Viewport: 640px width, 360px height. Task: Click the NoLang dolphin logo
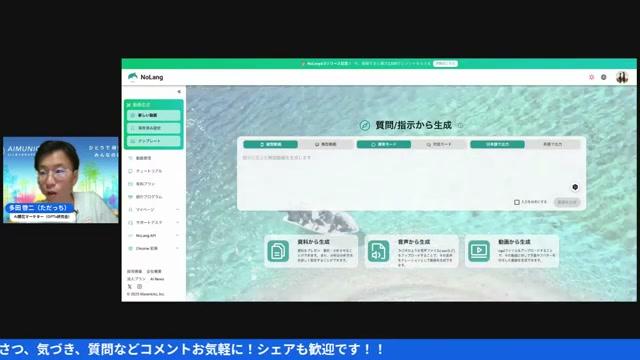(x=133, y=77)
